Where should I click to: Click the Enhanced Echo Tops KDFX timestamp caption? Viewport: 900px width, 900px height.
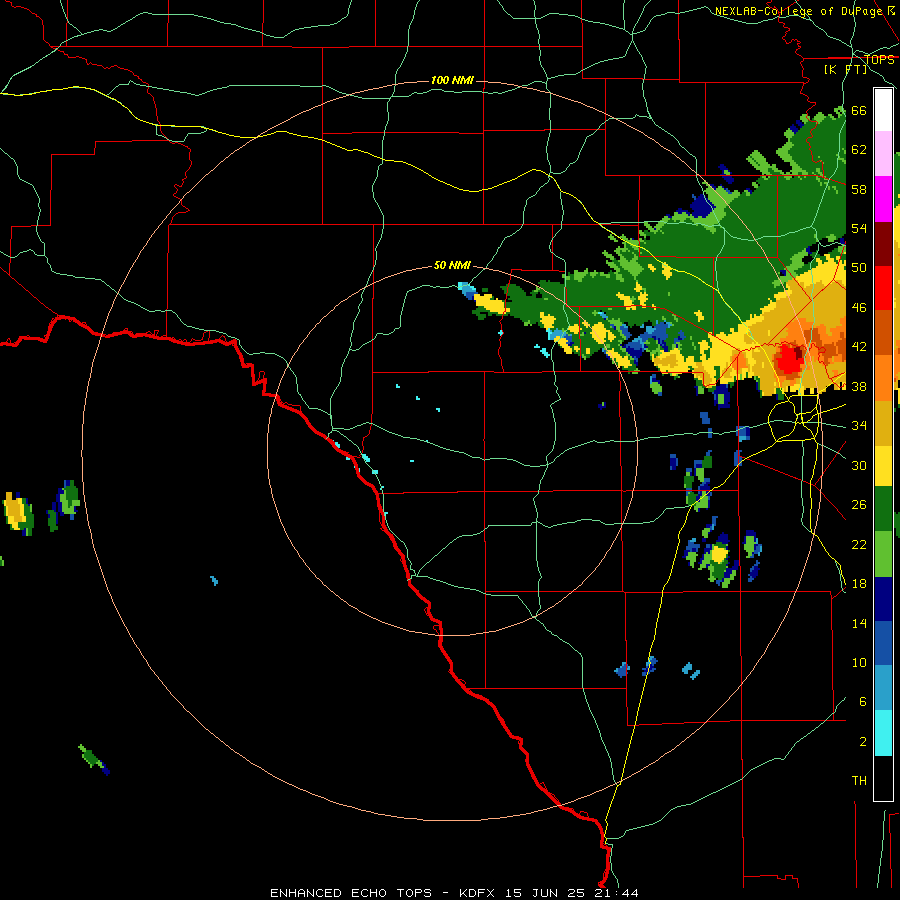454,893
